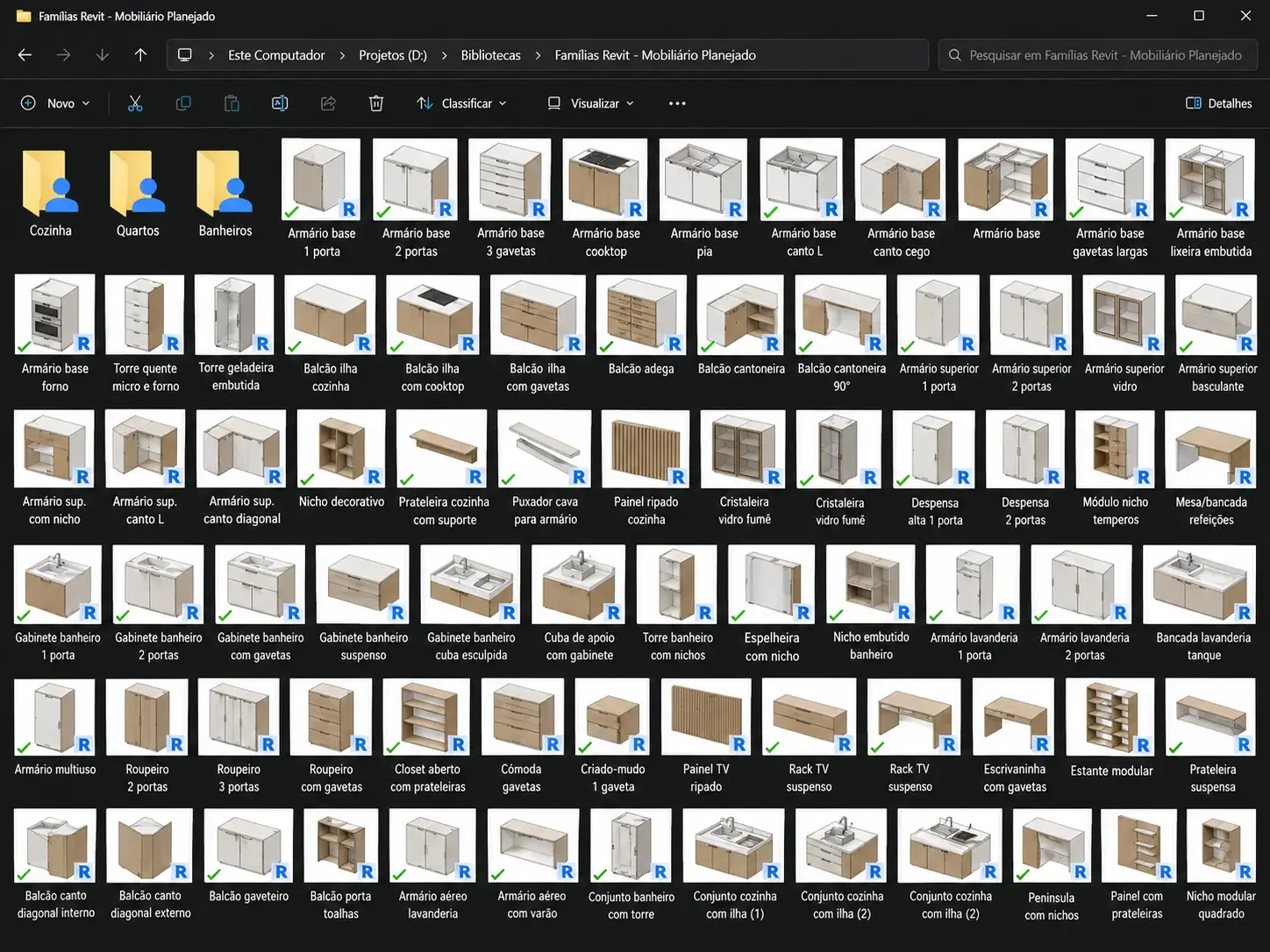The height and width of the screenshot is (952, 1270).
Task: Click the Delete trash icon
Action: [376, 103]
